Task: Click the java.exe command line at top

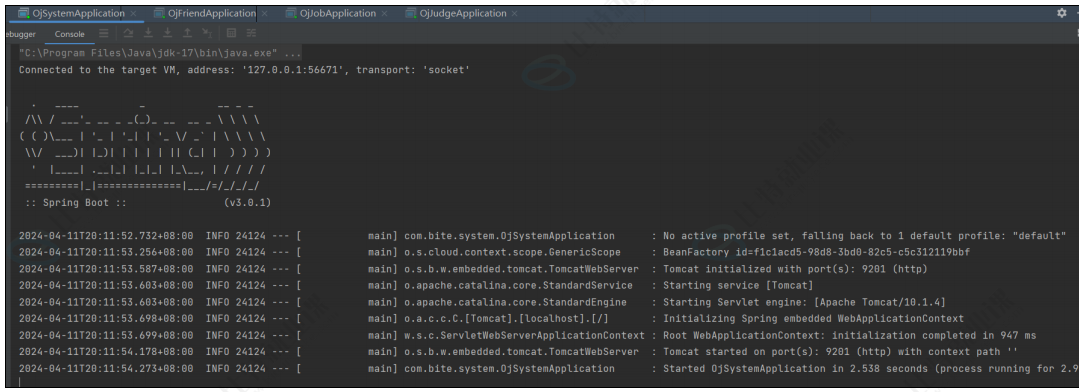Action: coord(160,53)
